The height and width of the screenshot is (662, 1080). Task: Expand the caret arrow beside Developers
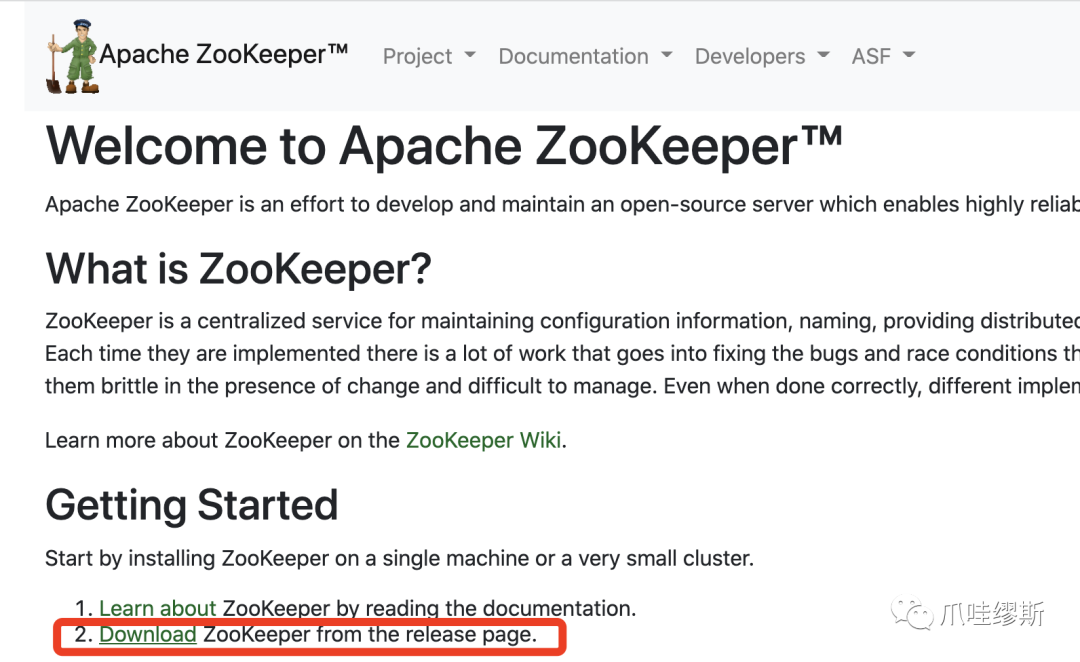(x=824, y=56)
